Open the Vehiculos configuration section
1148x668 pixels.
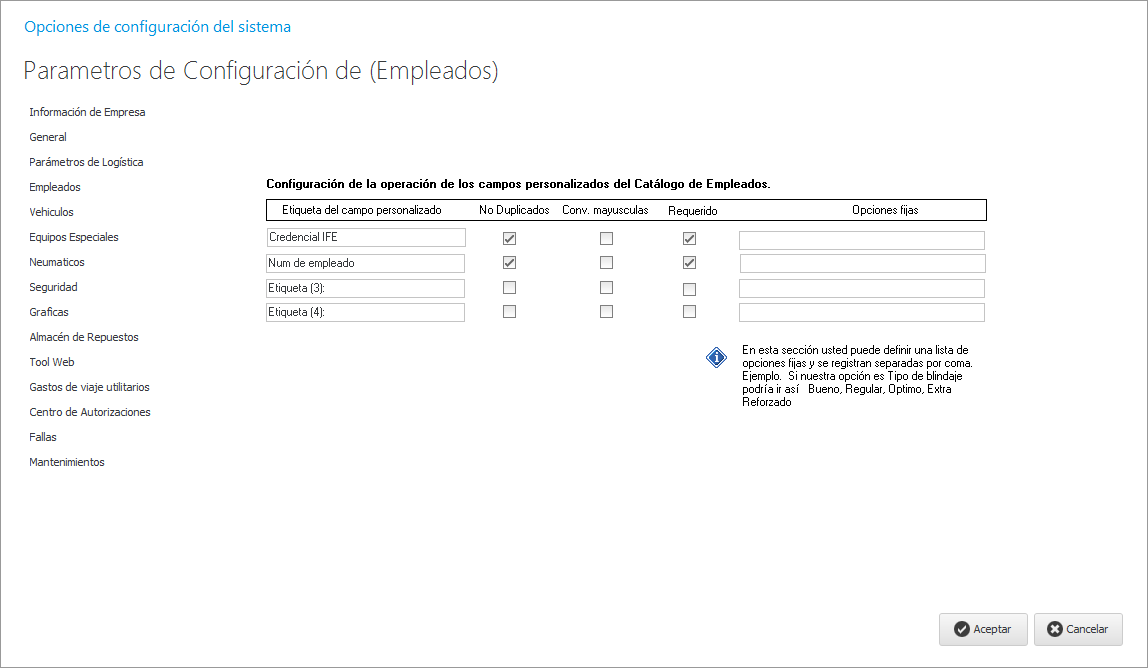pyautogui.click(x=51, y=212)
